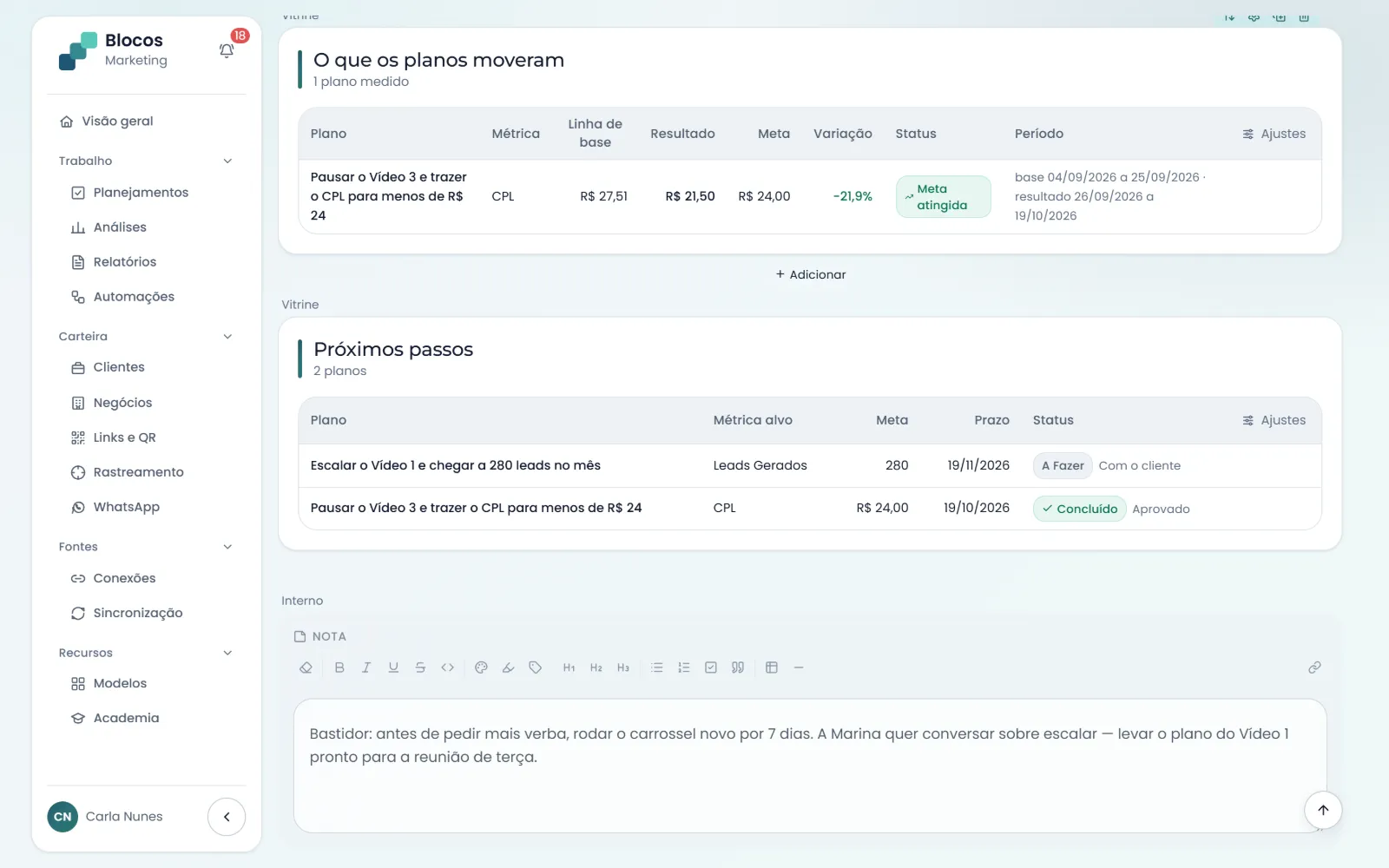Viewport: 1389px width, 868px height.
Task: Apply italic formatting to the note
Action: 366,667
